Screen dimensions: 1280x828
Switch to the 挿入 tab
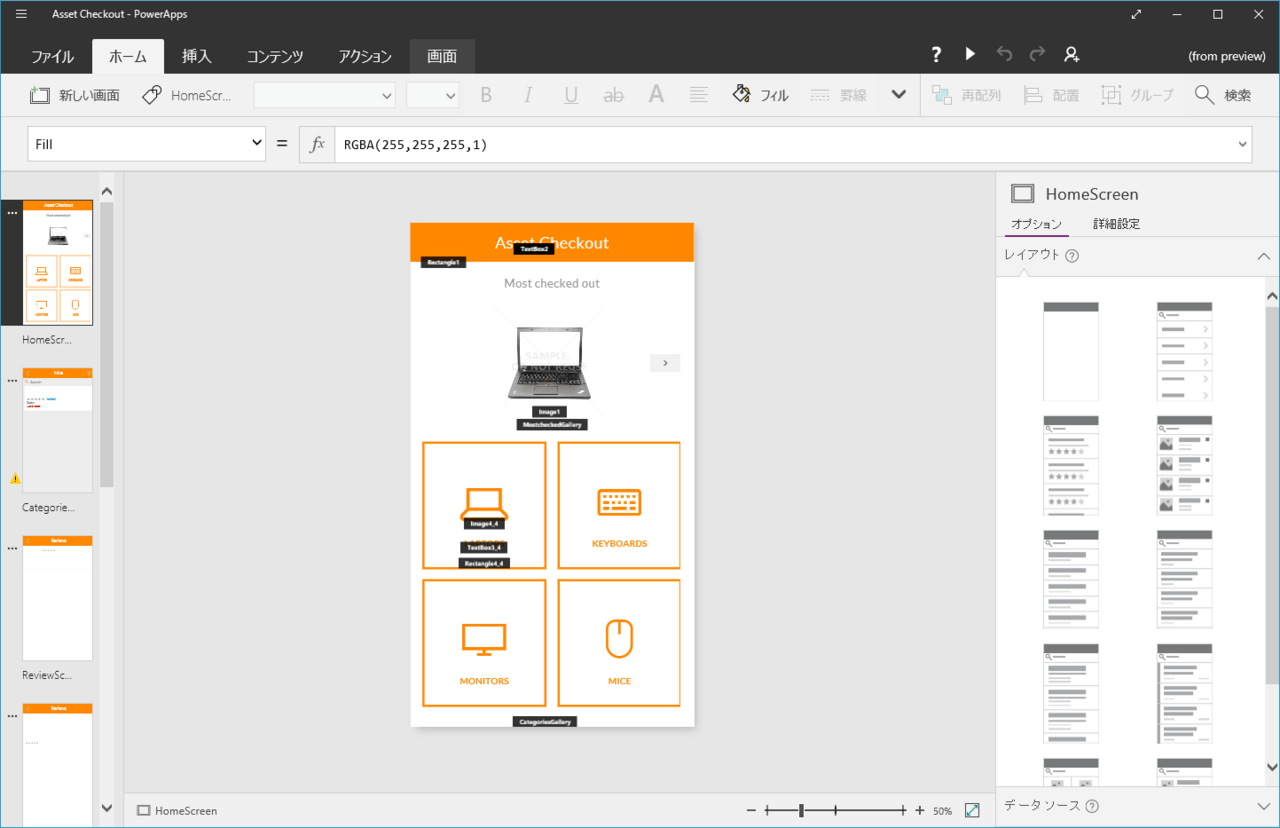pyautogui.click(x=196, y=56)
